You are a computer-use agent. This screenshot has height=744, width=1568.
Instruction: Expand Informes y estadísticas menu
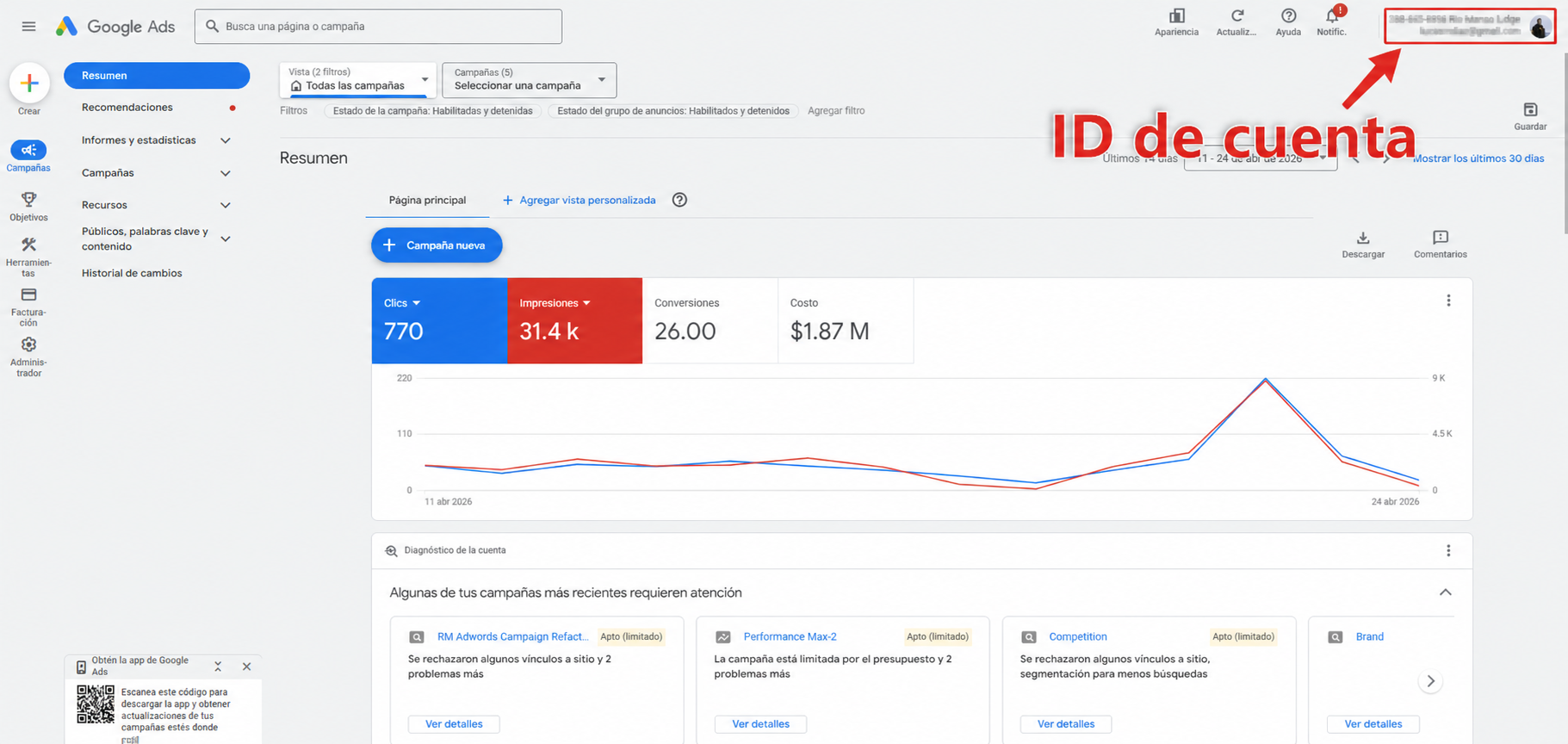(x=226, y=140)
